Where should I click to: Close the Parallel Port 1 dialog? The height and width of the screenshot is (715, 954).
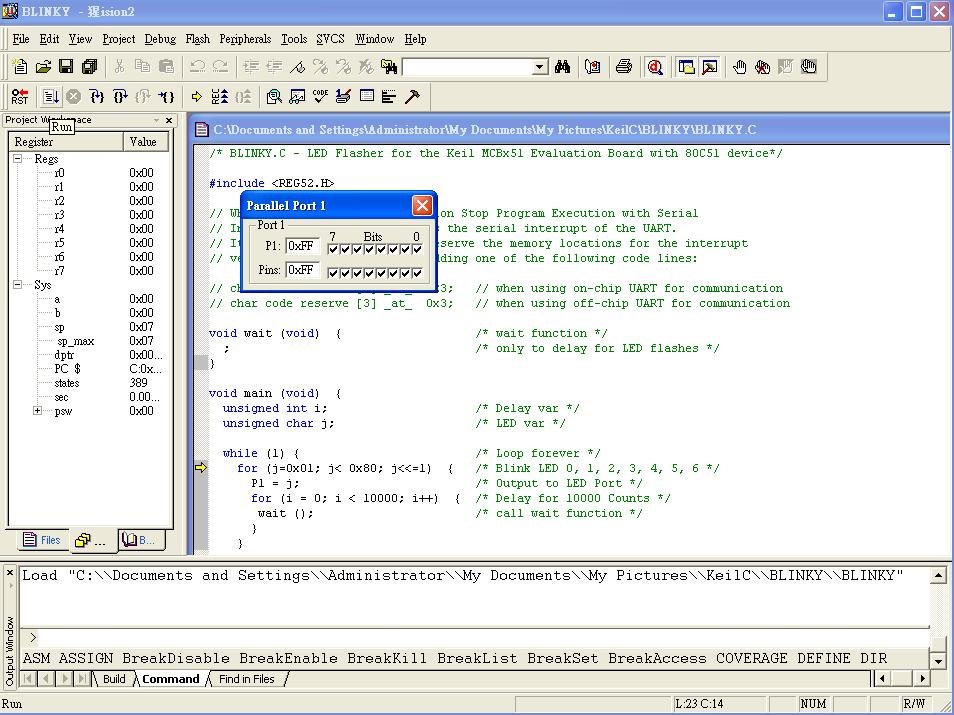click(422, 205)
